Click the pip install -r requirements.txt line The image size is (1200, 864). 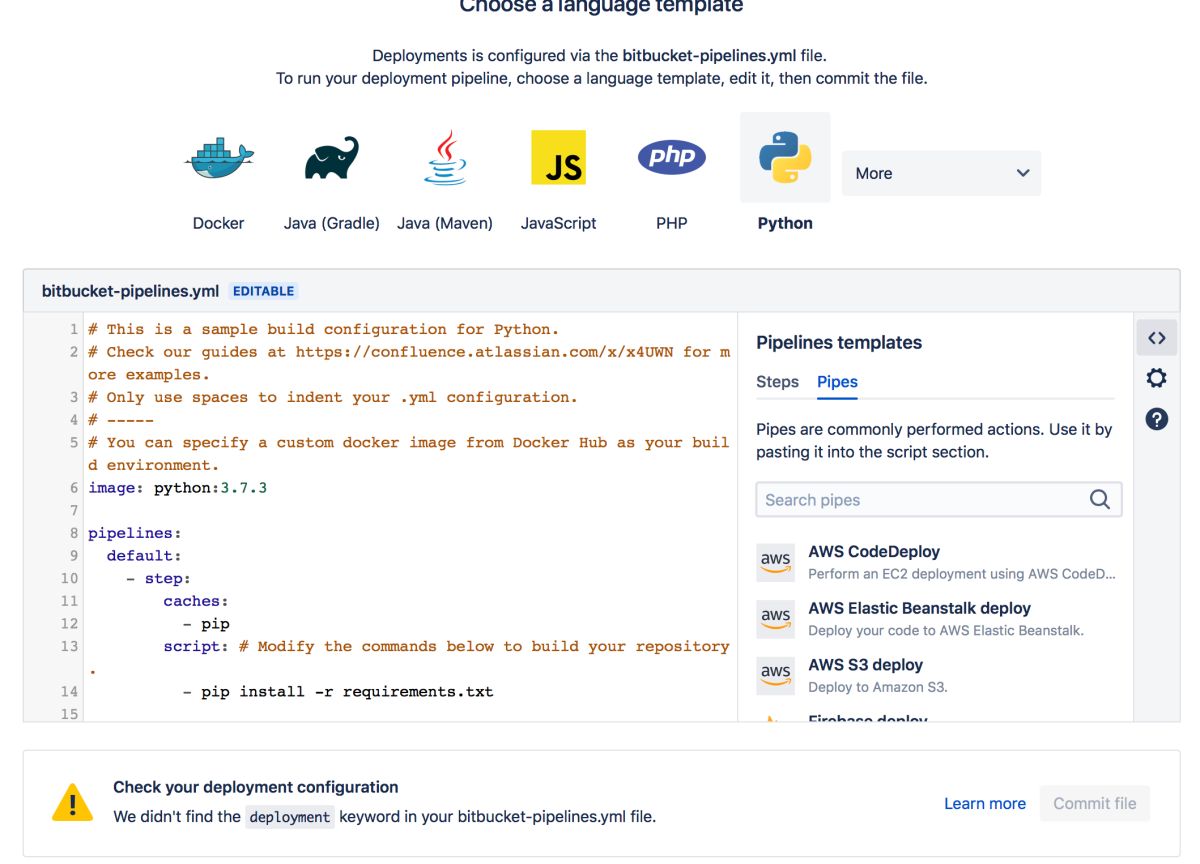(x=338, y=691)
